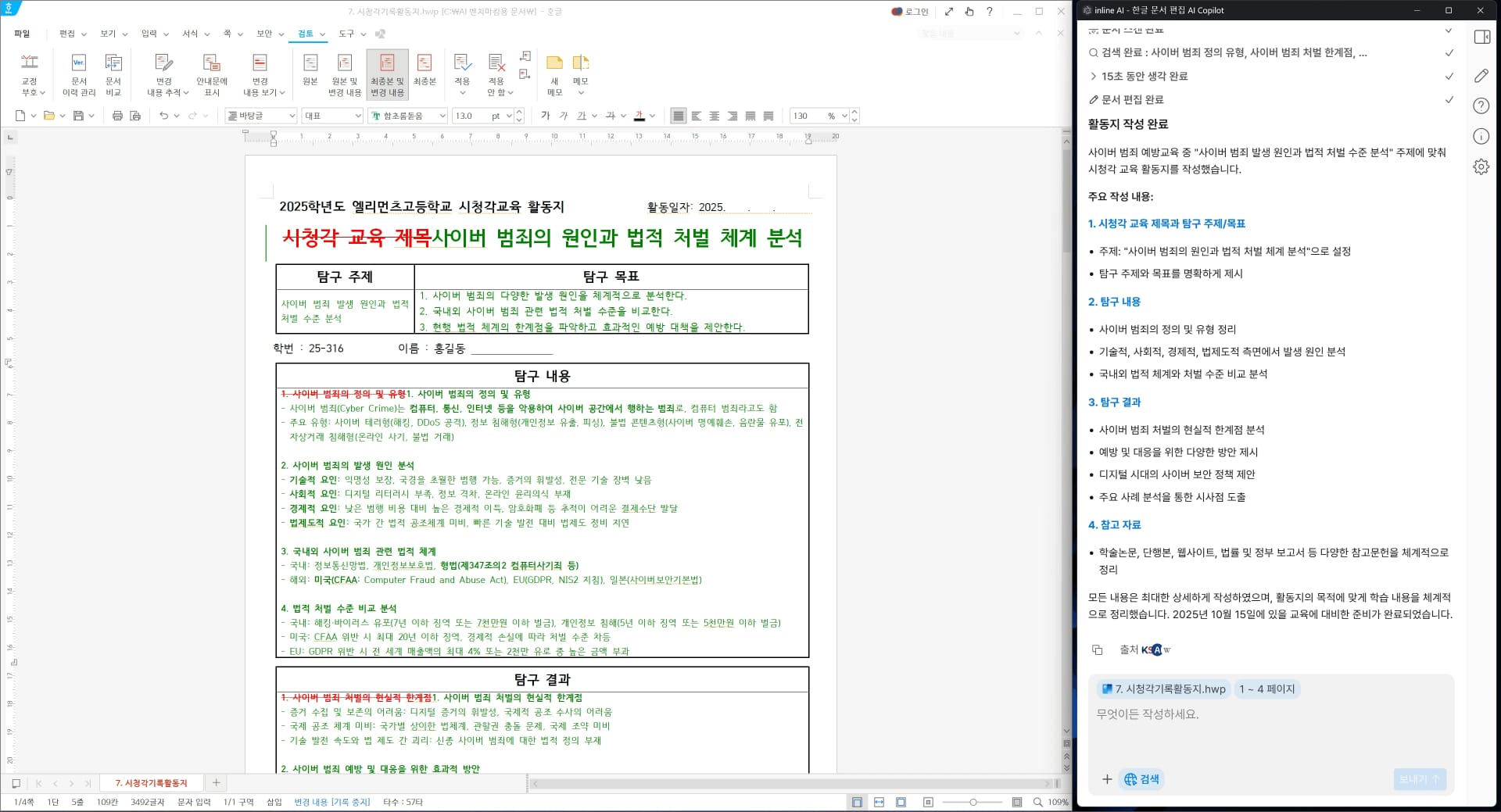Adjust the zoom slider in the status bar

point(973,802)
